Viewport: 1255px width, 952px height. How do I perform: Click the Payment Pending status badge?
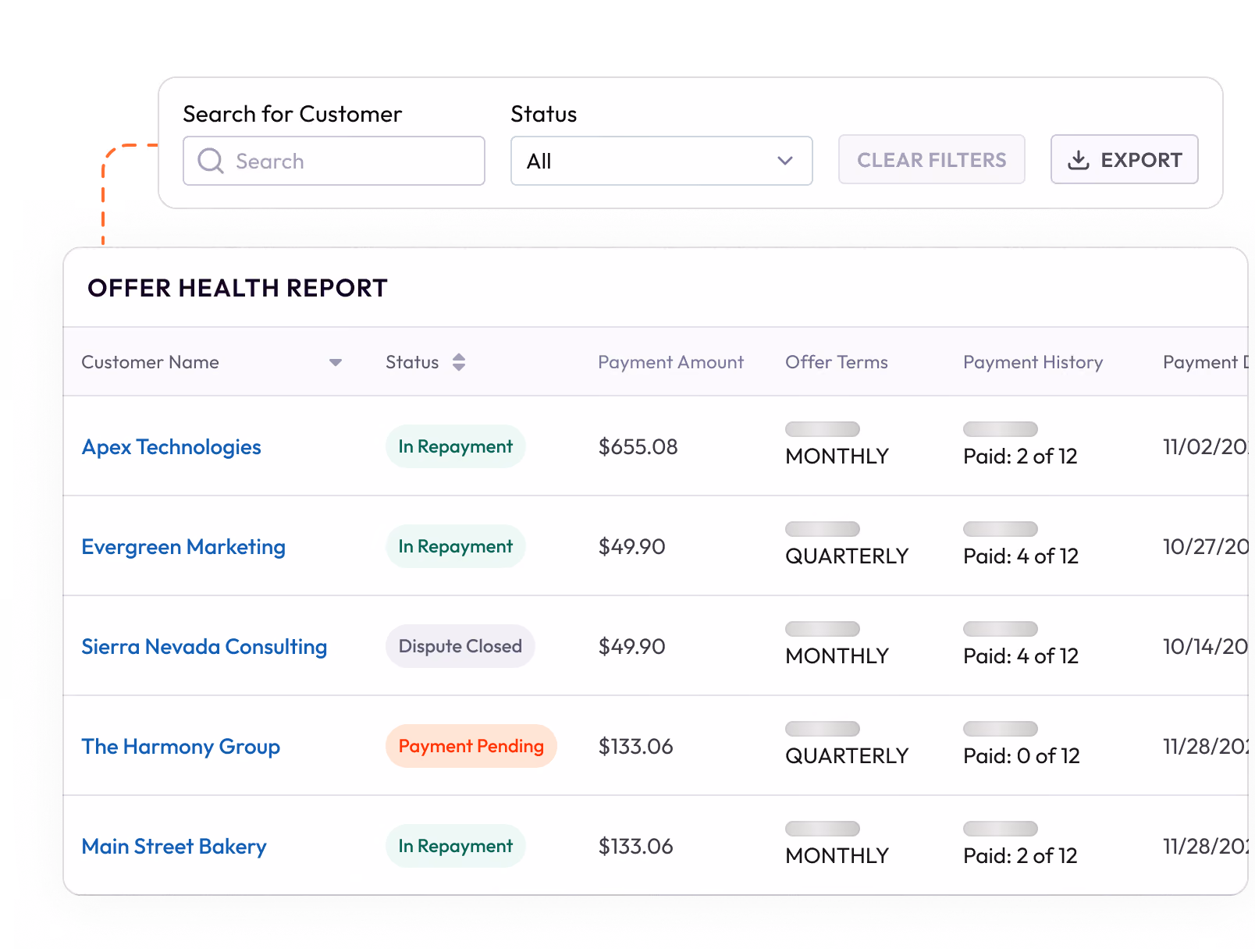click(x=471, y=746)
